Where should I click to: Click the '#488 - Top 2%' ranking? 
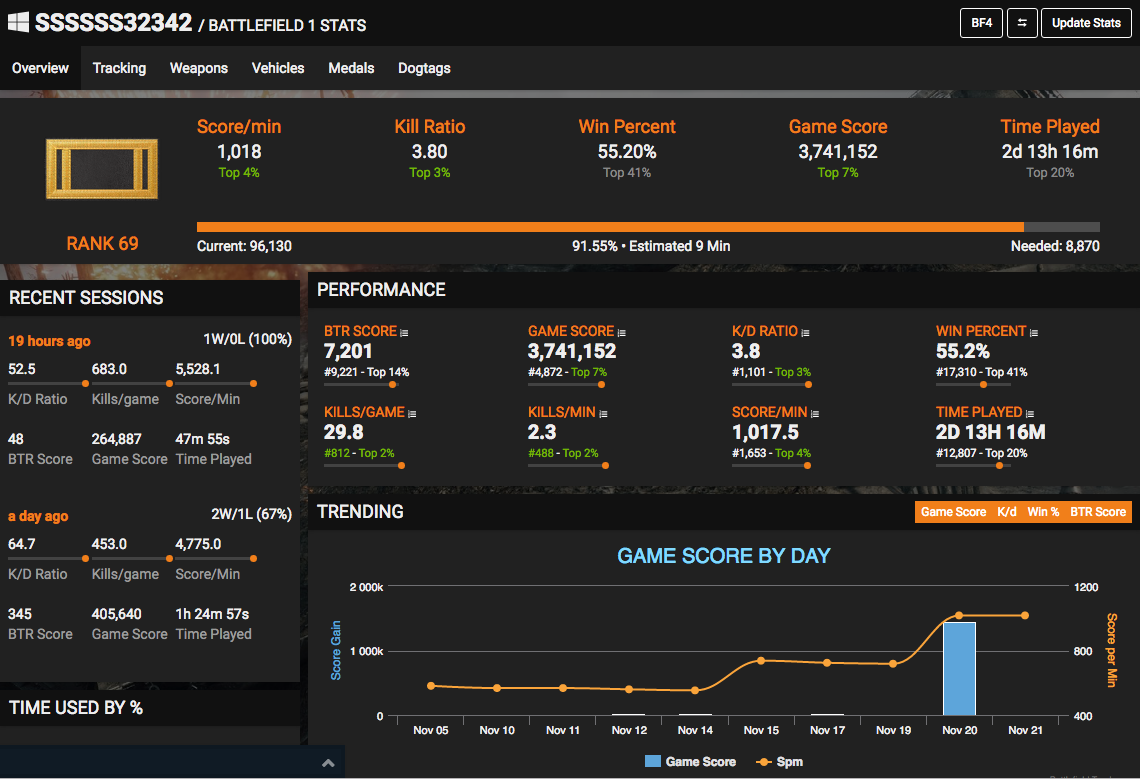point(563,453)
